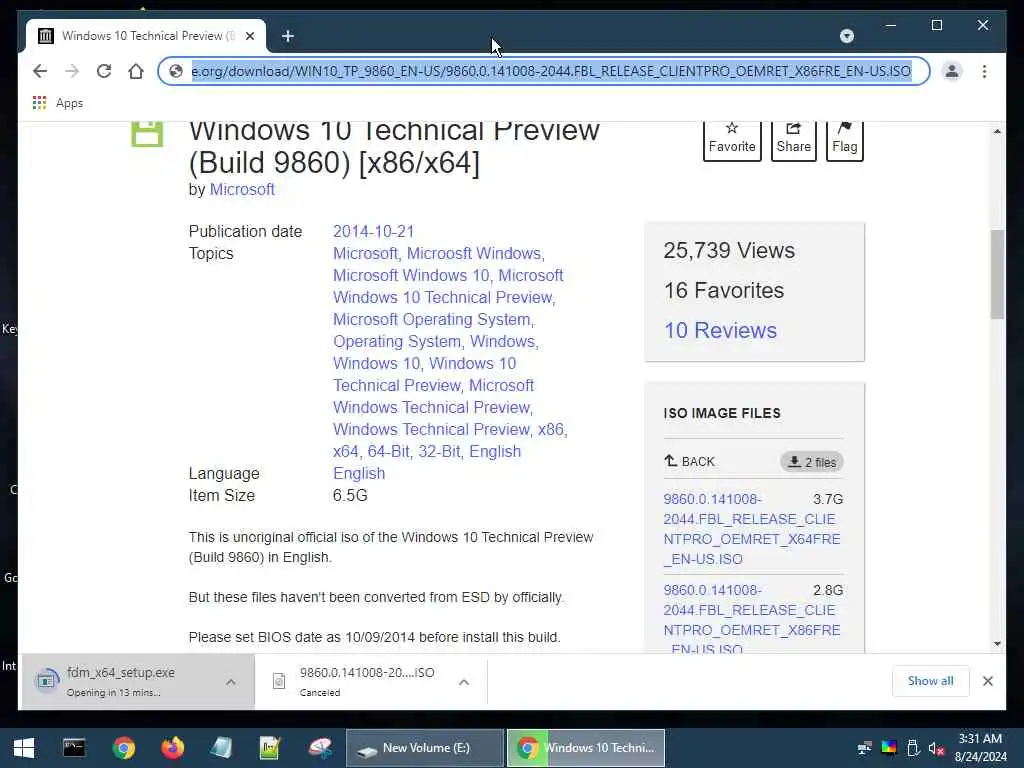This screenshot has height=768, width=1024.
Task: Click the page scroll up arrow
Action: tap(997, 131)
